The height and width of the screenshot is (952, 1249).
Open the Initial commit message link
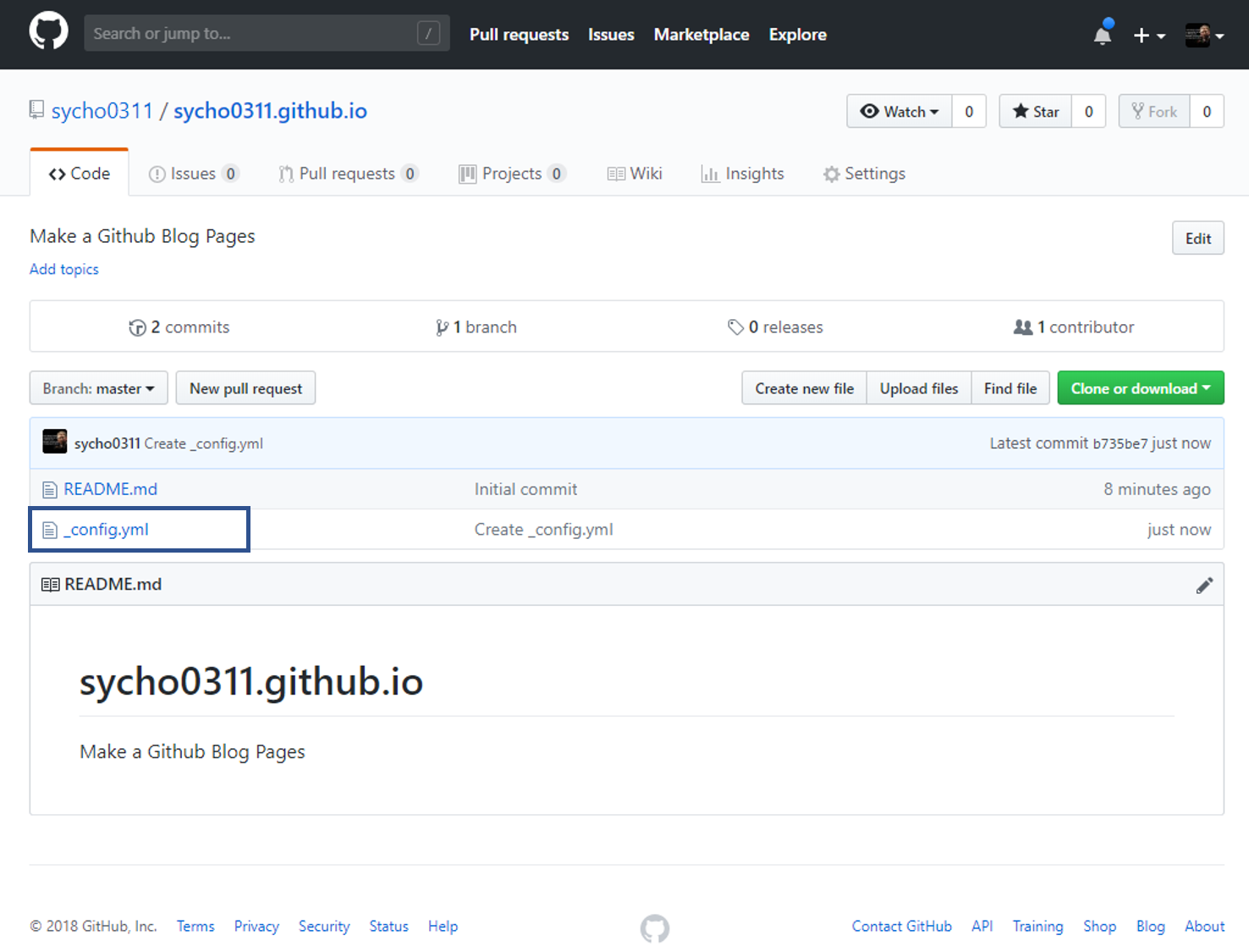(x=525, y=489)
